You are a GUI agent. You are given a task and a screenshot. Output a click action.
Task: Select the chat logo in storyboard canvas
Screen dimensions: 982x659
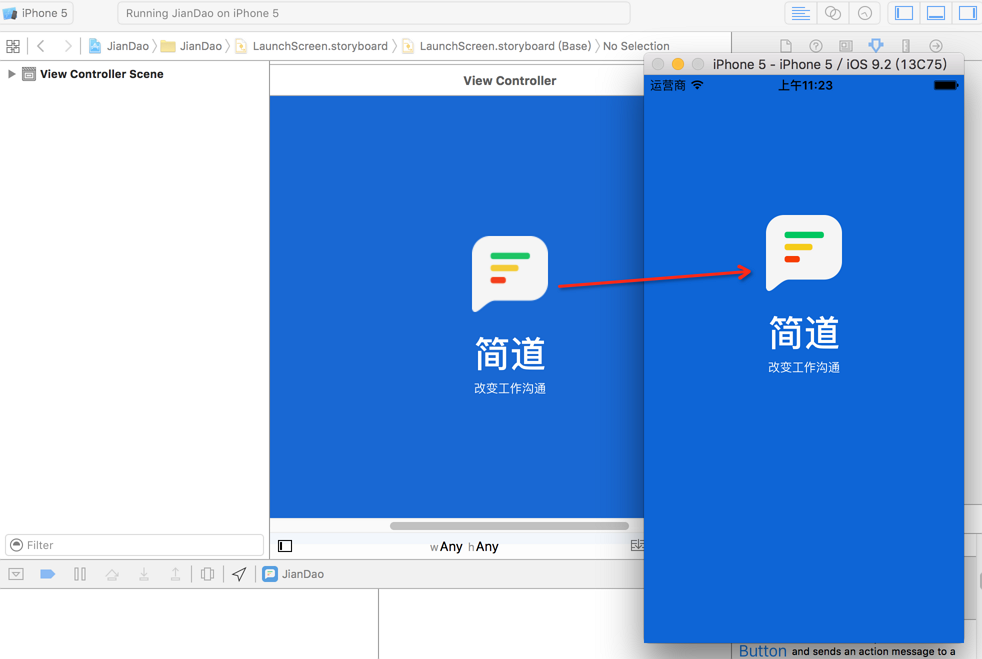[x=510, y=274]
